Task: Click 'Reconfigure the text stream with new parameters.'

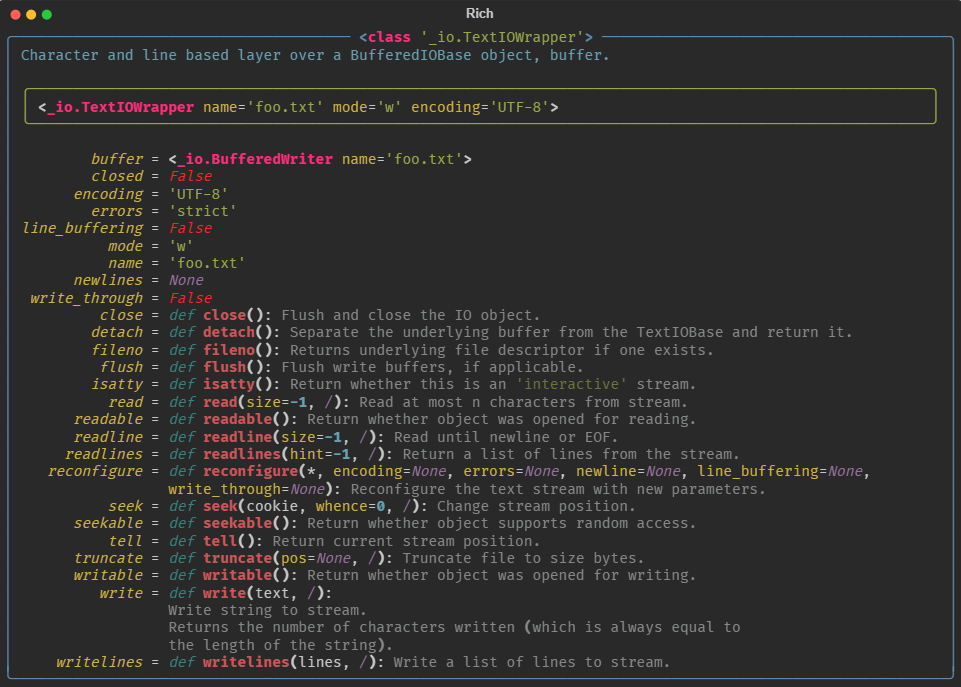Action: pos(558,490)
